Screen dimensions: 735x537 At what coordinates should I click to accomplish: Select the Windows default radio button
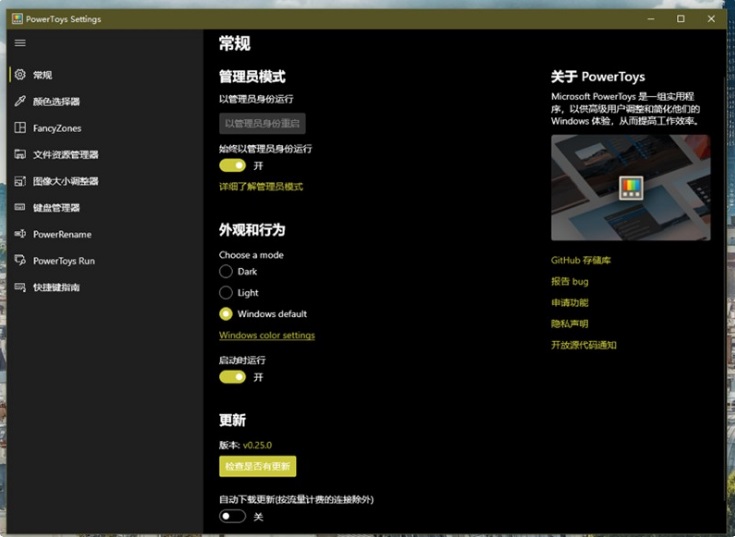pos(226,313)
